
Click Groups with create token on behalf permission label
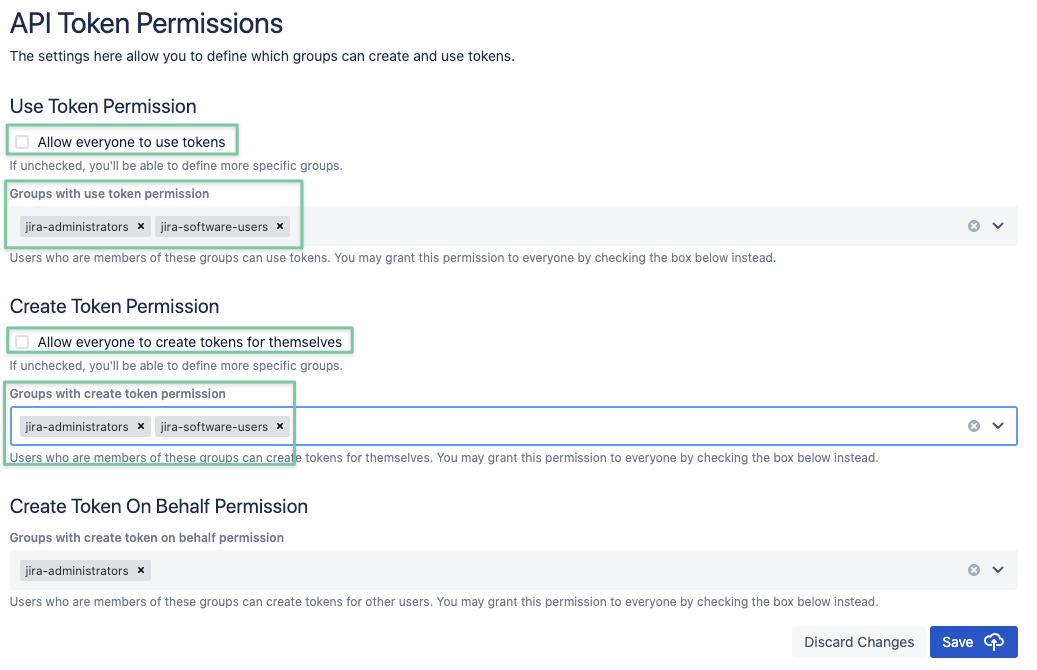[x=147, y=538]
